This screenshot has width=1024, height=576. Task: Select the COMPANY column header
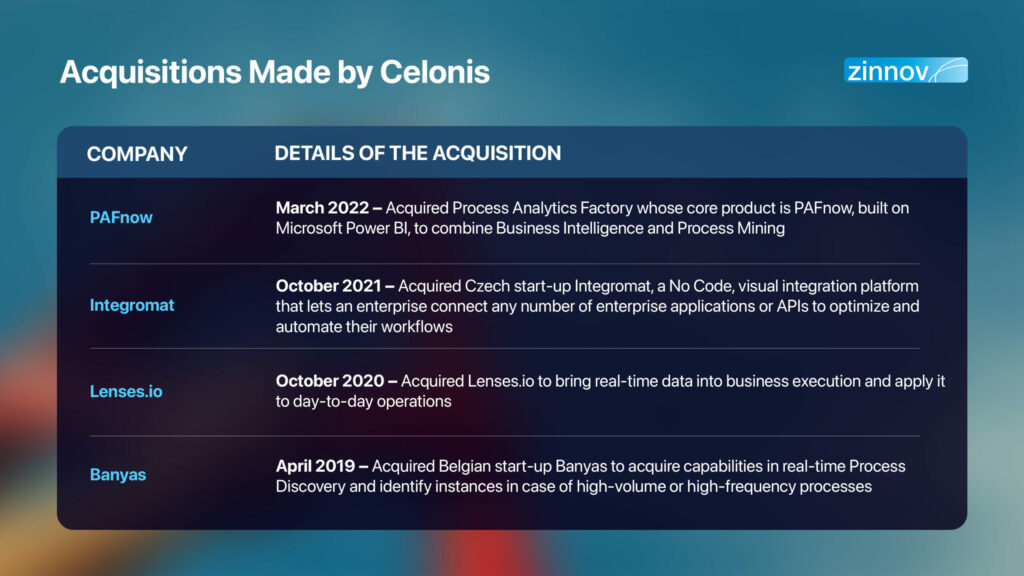tap(137, 154)
